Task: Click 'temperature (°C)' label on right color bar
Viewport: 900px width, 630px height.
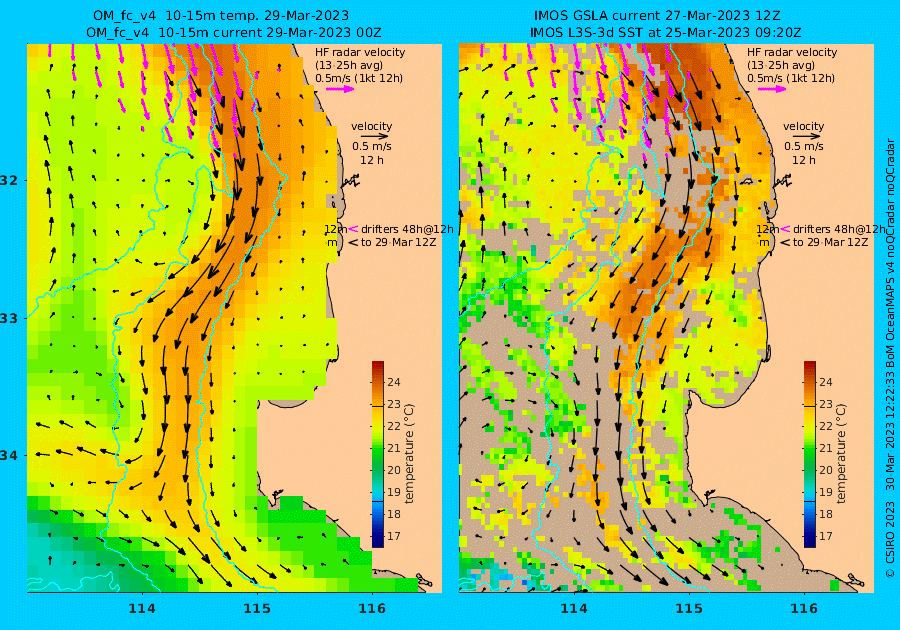Action: [x=841, y=454]
